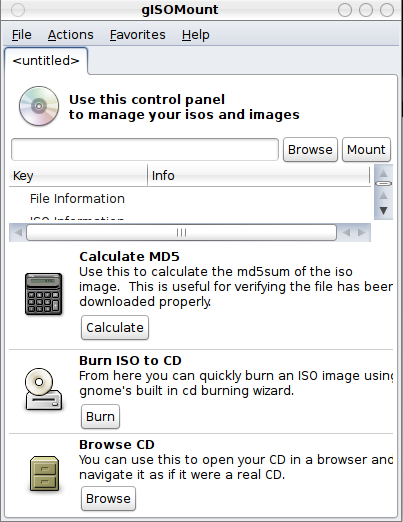Click the Burn button
This screenshot has width=403, height=522.
tap(100, 417)
